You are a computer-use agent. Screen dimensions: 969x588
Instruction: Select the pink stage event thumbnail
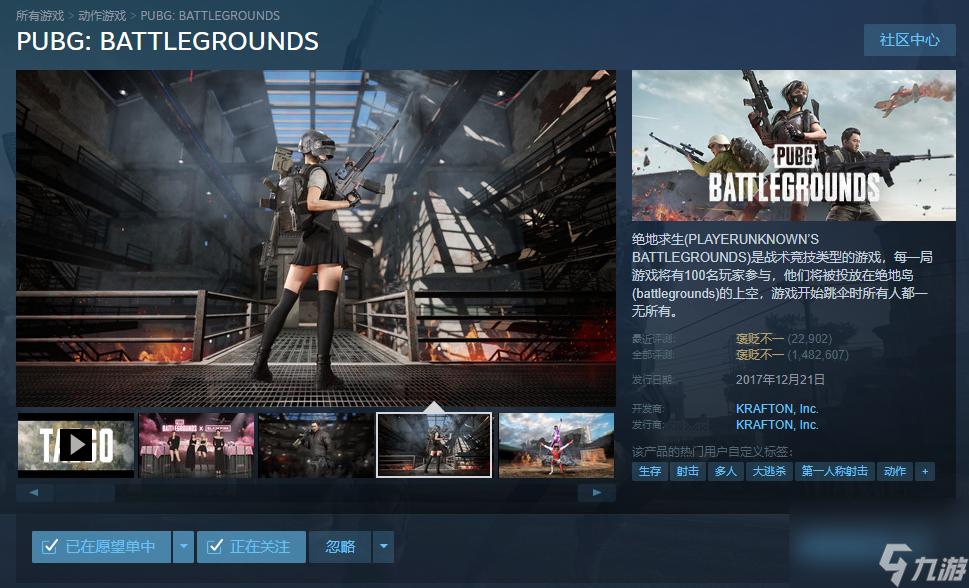196,445
